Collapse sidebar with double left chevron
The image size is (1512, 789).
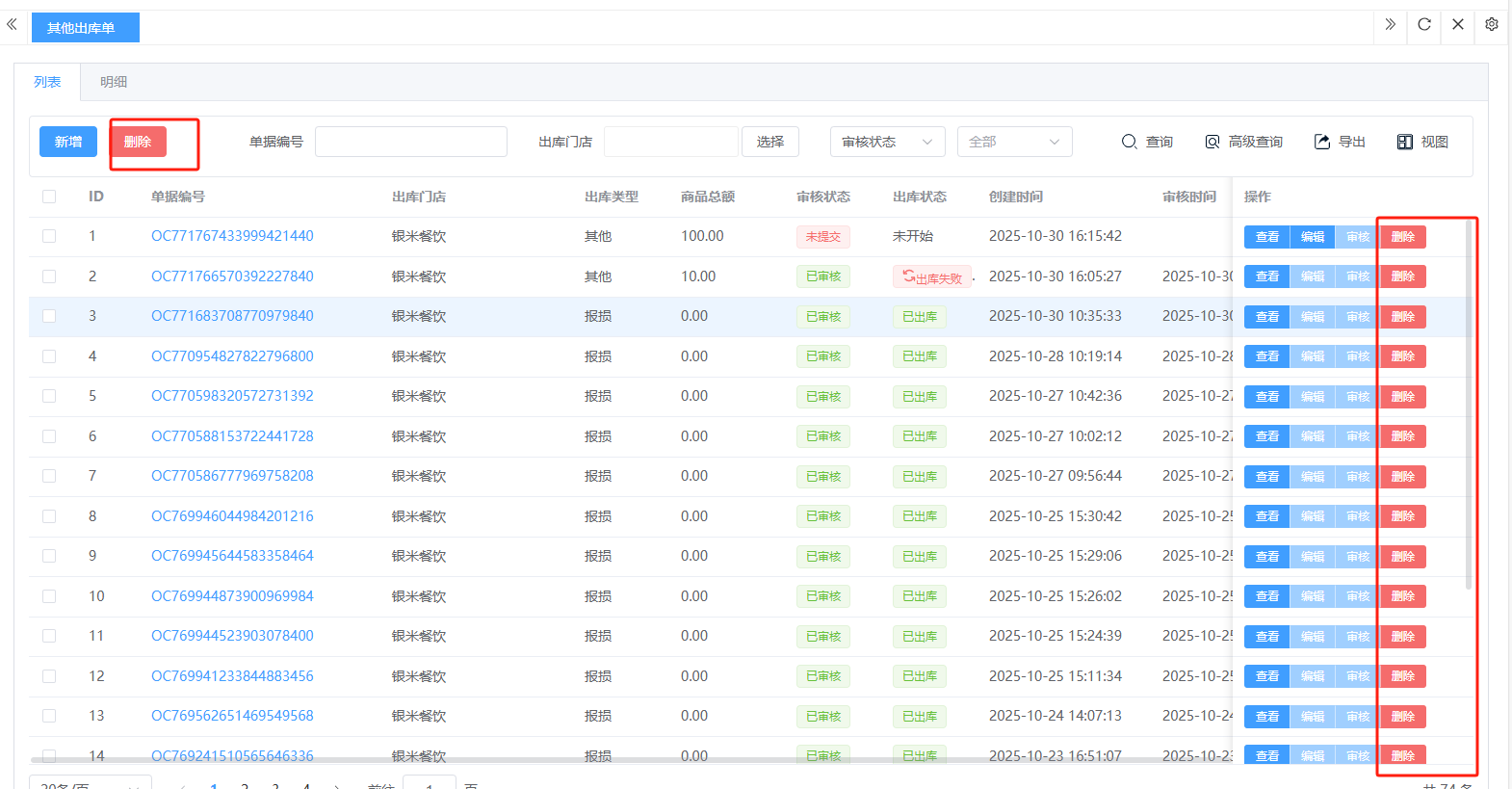(x=12, y=24)
